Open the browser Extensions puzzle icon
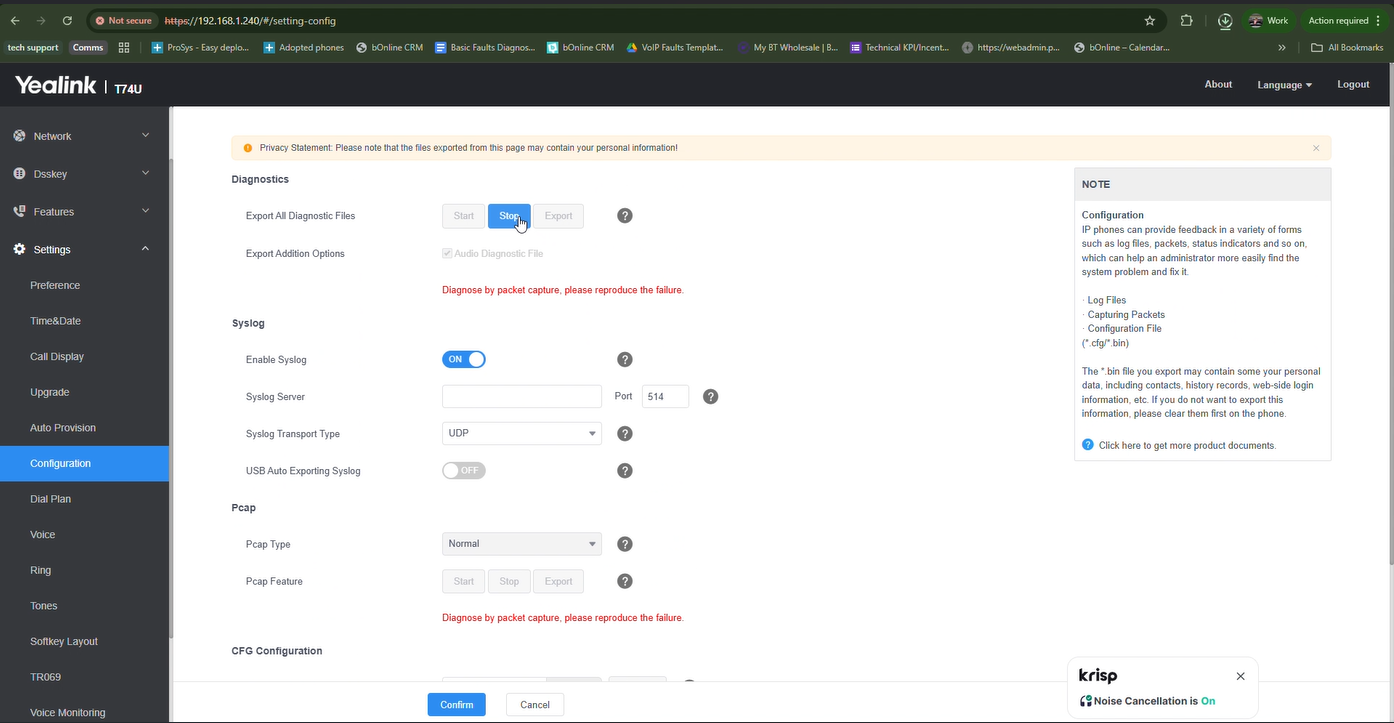This screenshot has width=1394, height=723. point(1187,20)
